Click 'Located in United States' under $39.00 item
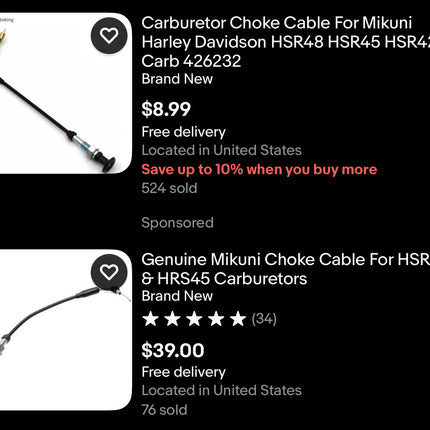 221,390
